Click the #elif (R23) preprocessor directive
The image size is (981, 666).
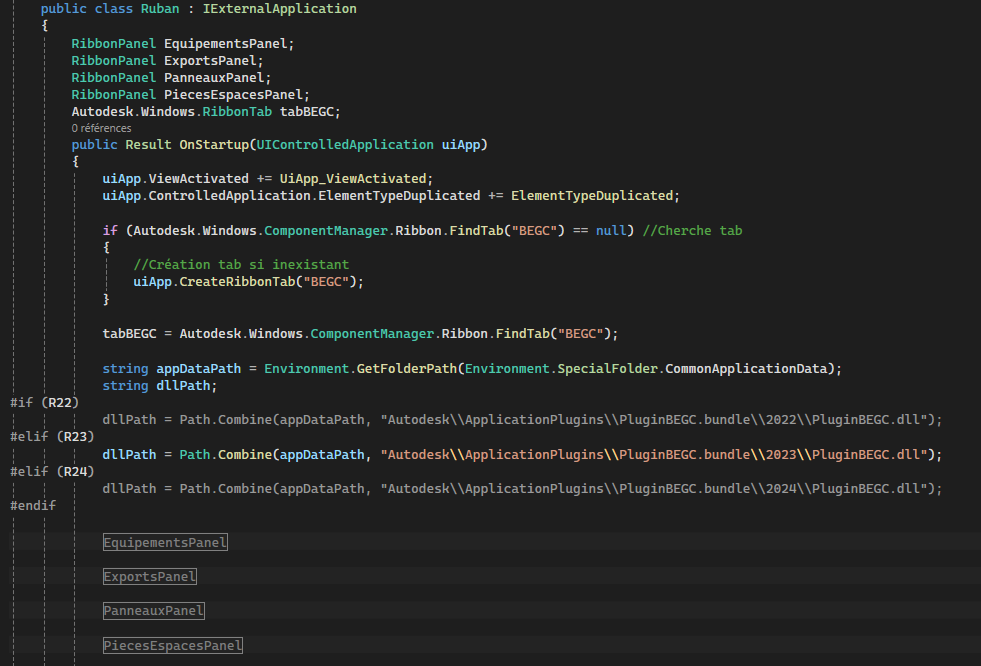click(x=52, y=436)
